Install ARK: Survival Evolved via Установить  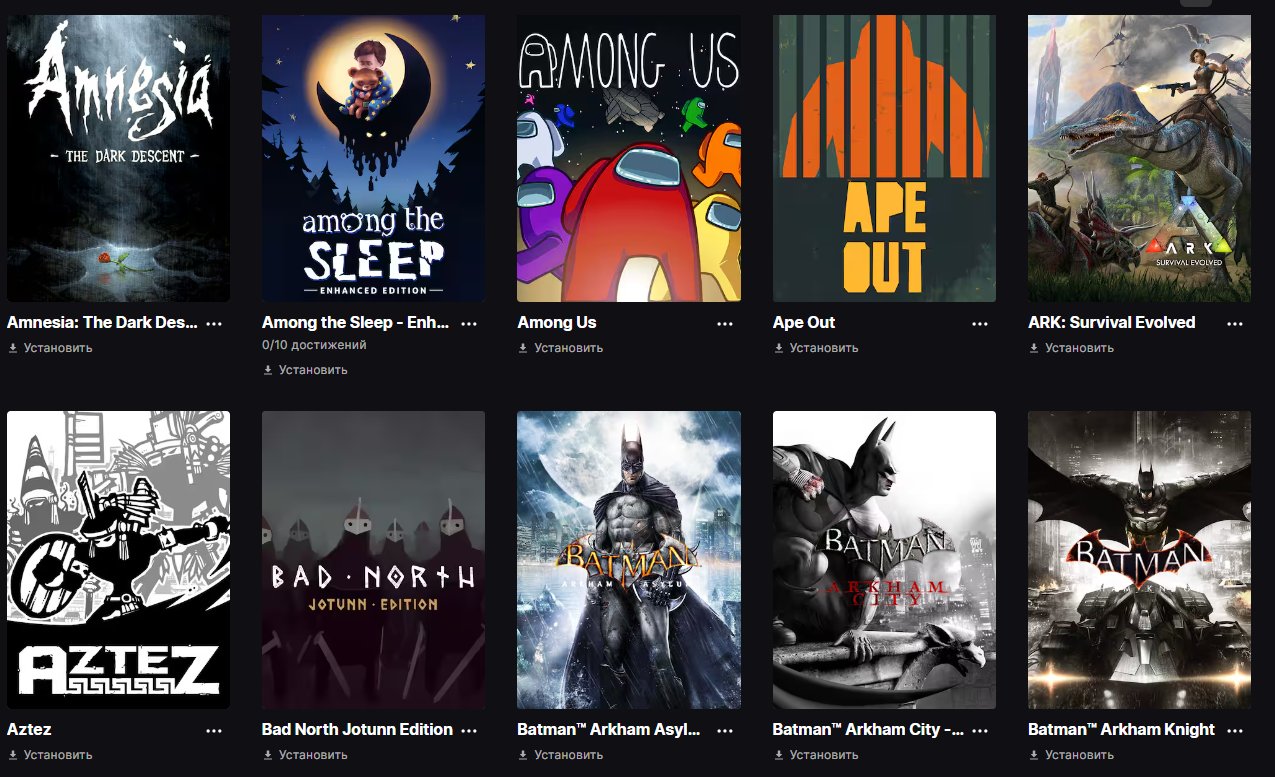point(1071,348)
